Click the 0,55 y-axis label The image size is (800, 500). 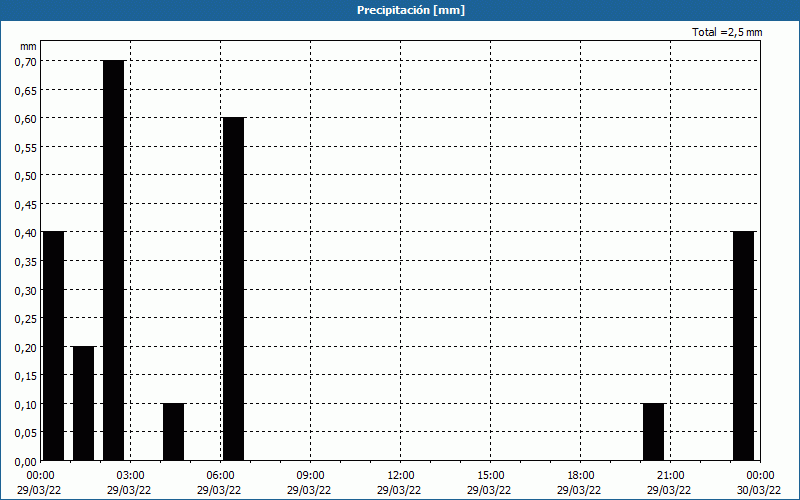pyautogui.click(x=26, y=147)
